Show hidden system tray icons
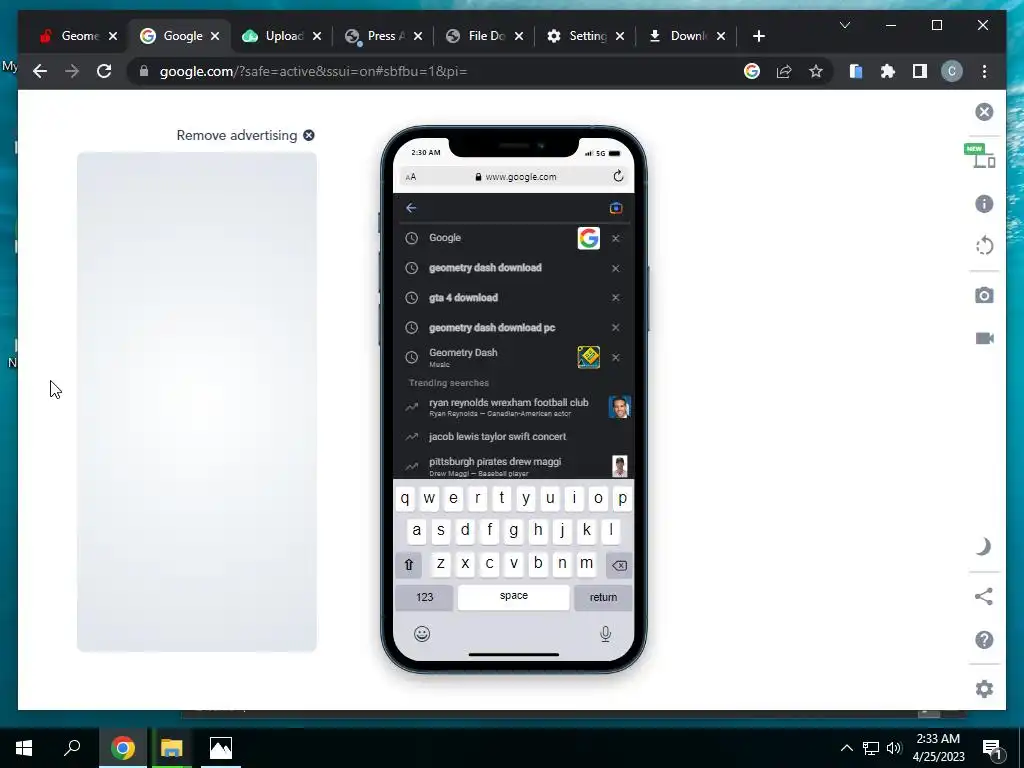This screenshot has height=768, width=1024. 846,748
